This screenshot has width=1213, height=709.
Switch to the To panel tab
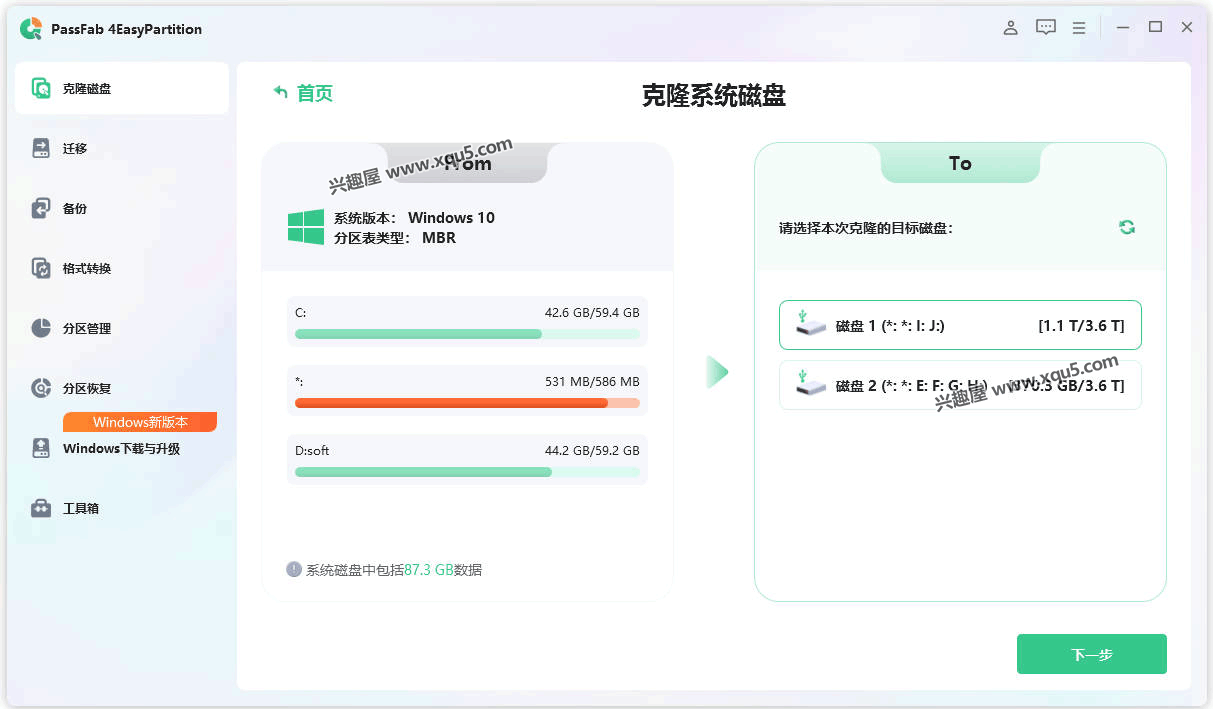point(959,163)
